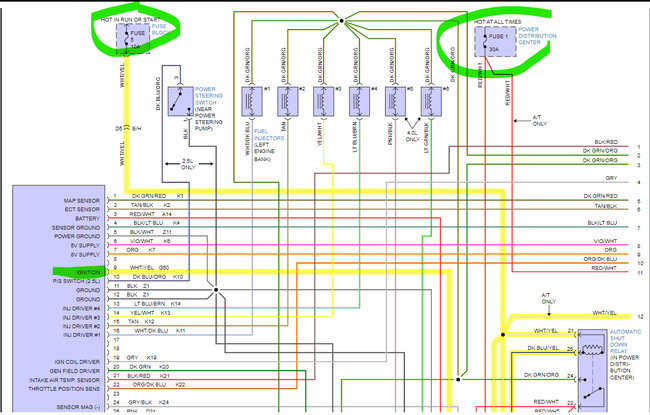Select the 'FUSE BLOCK' label

(161, 29)
